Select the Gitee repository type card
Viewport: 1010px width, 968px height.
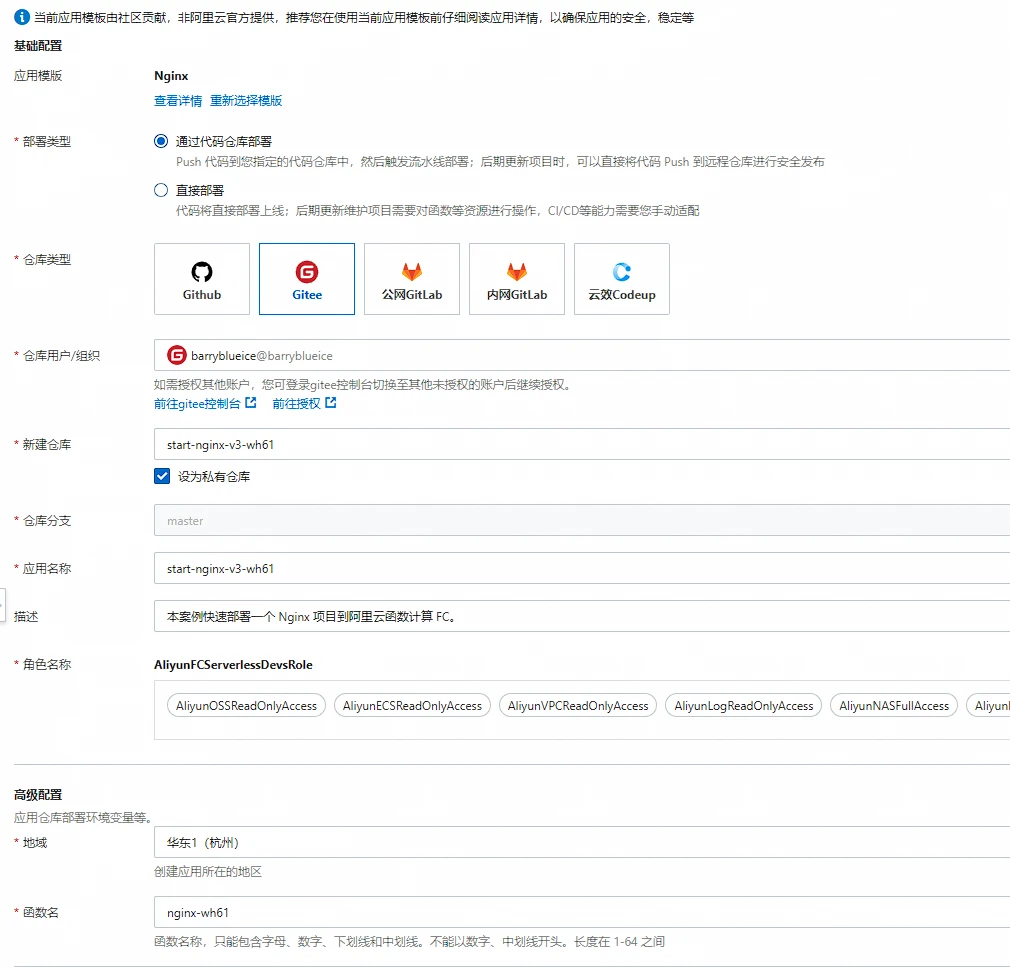(x=307, y=279)
